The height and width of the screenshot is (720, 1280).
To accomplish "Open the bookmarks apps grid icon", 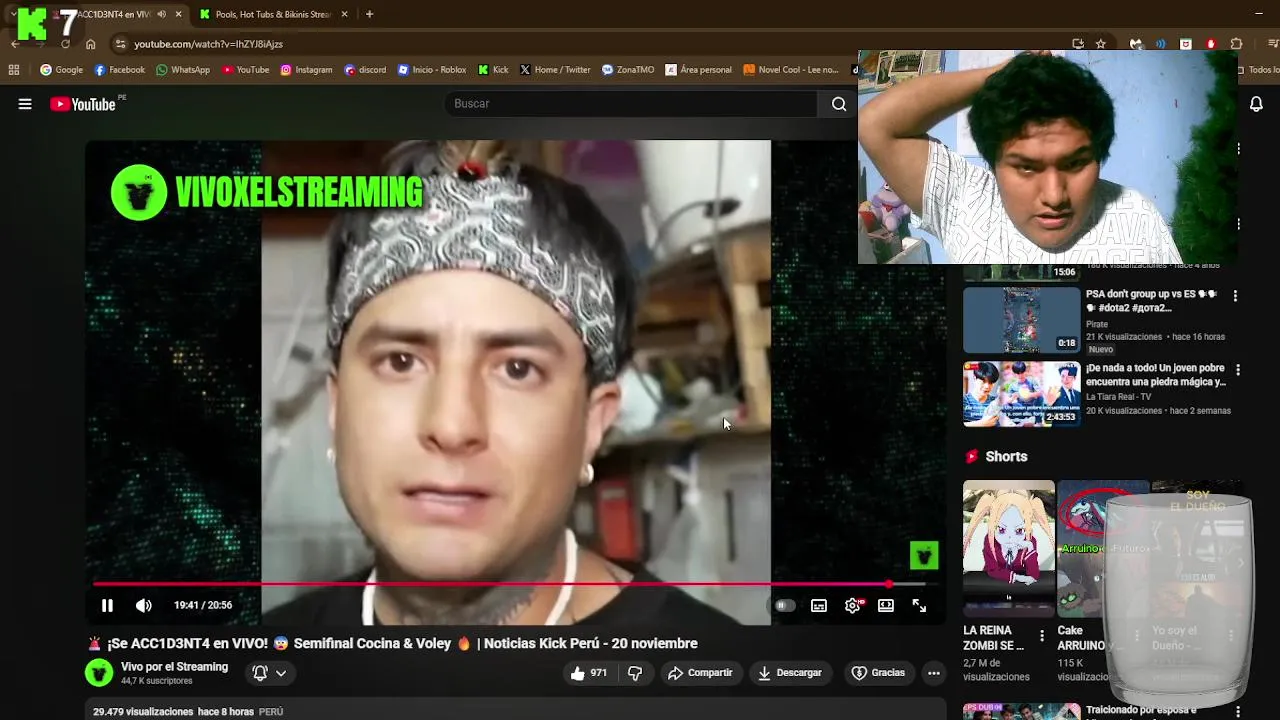I will (14, 70).
